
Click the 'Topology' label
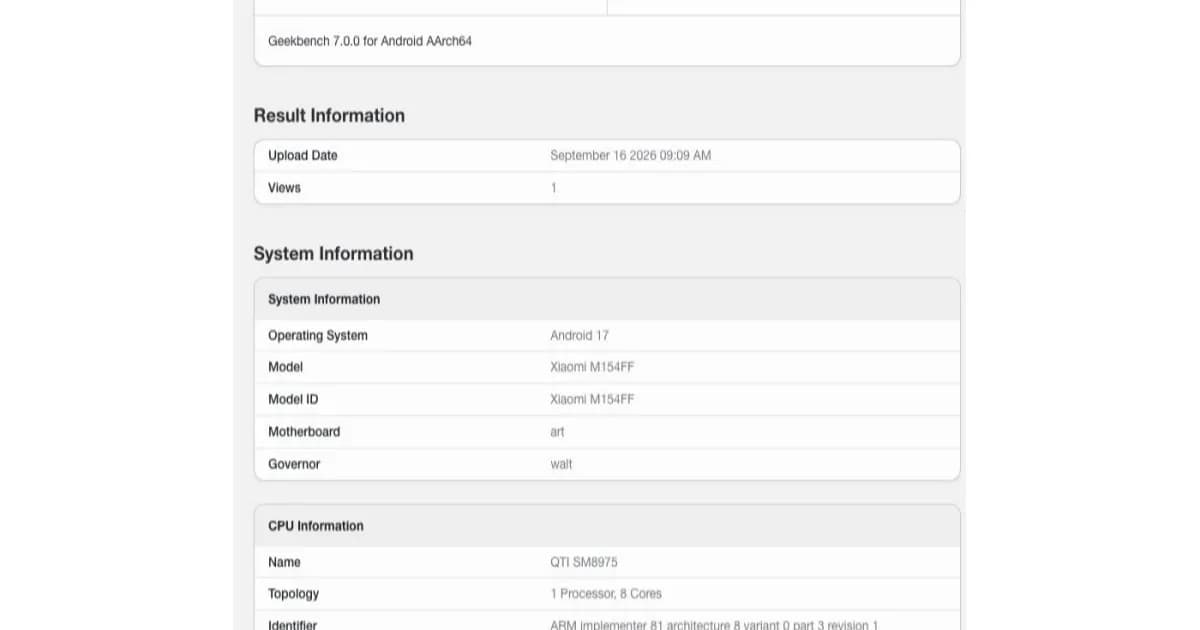(293, 594)
